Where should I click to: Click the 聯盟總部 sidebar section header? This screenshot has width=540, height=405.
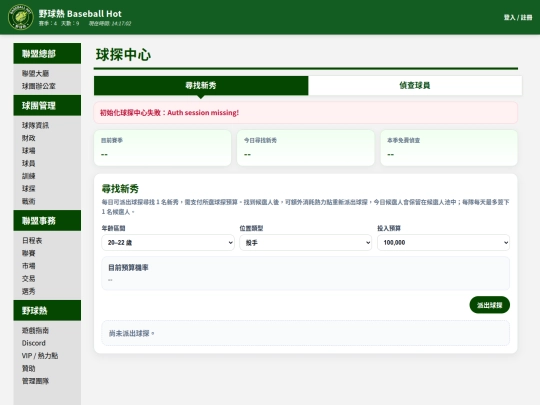coord(47,53)
